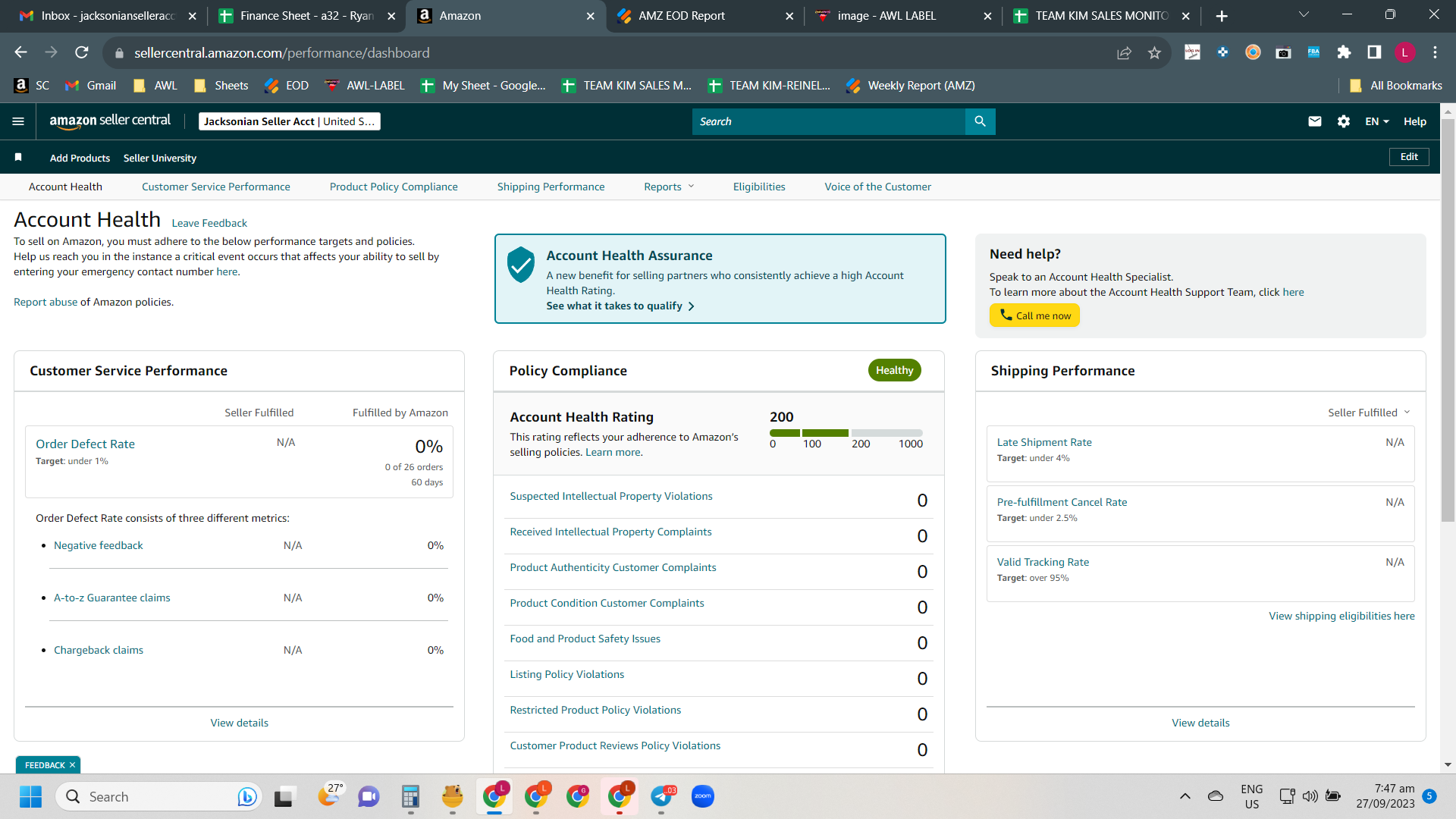Reload the page with the browser refresh icon

(x=82, y=52)
